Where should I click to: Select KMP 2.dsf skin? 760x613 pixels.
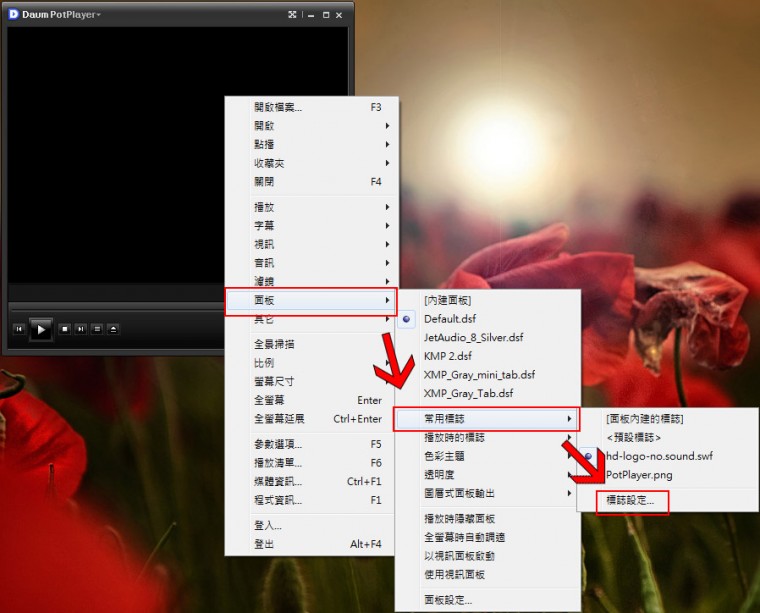[488, 356]
